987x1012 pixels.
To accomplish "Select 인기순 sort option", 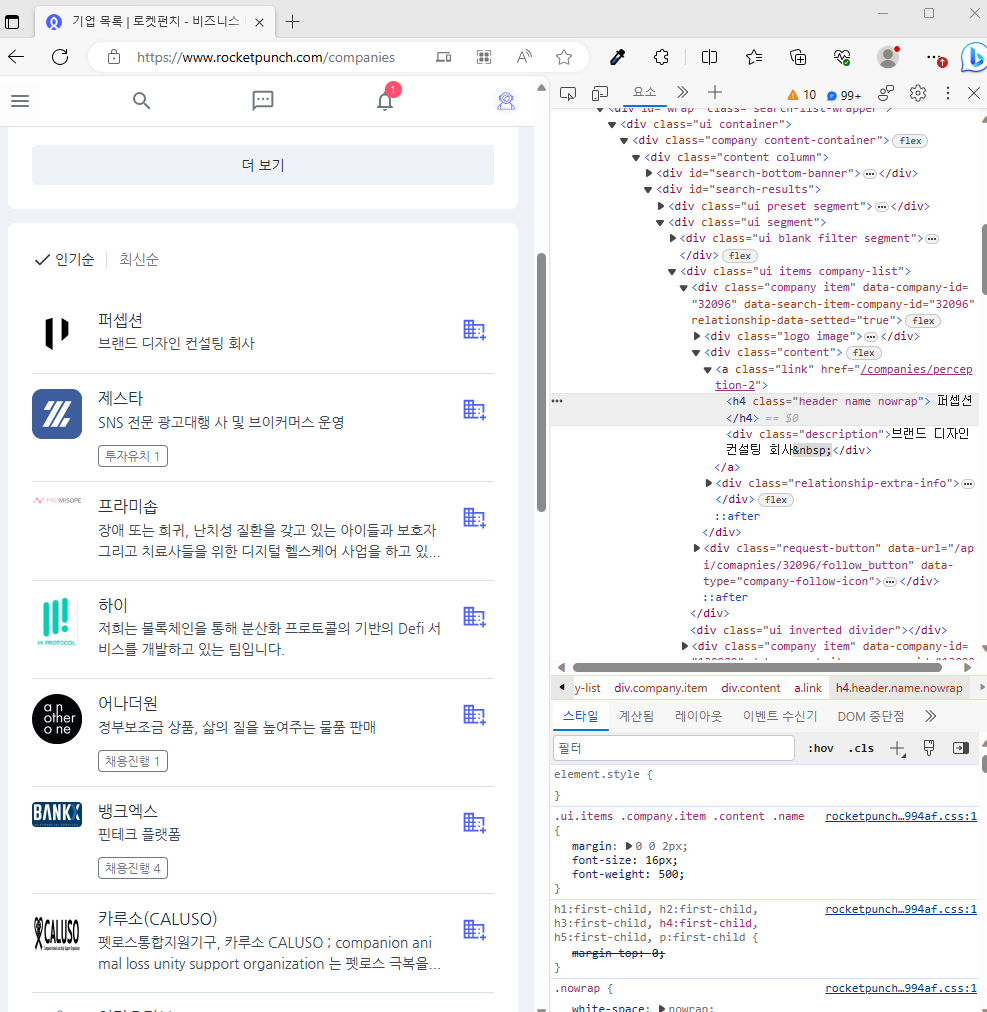I will pyautogui.click(x=65, y=259).
